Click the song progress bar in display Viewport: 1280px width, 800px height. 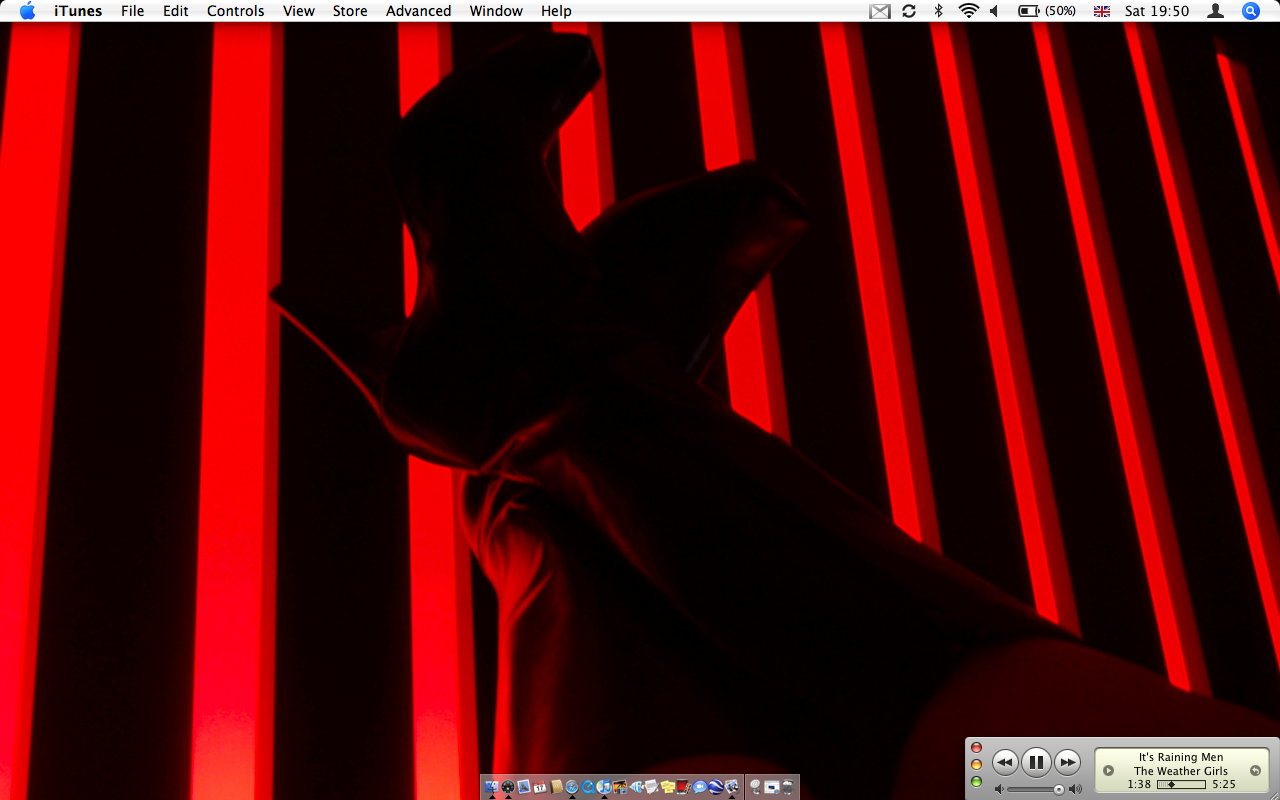1181,785
